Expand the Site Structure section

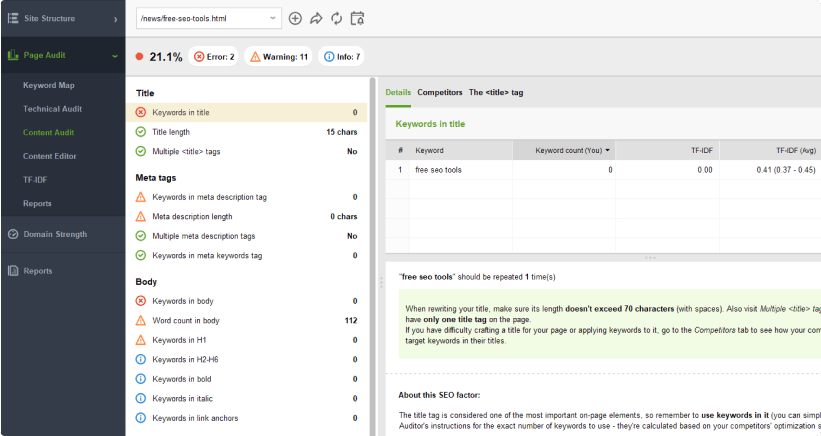(62, 18)
